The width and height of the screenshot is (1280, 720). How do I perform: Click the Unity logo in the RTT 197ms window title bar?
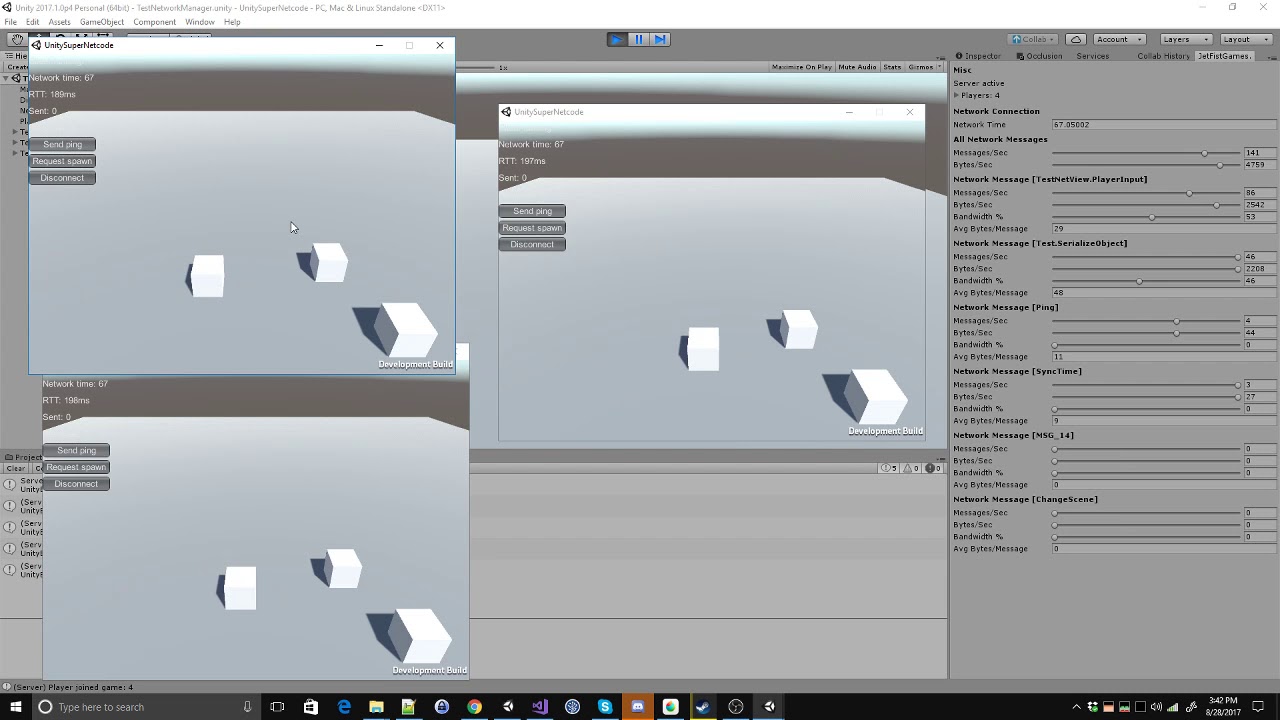coord(506,112)
